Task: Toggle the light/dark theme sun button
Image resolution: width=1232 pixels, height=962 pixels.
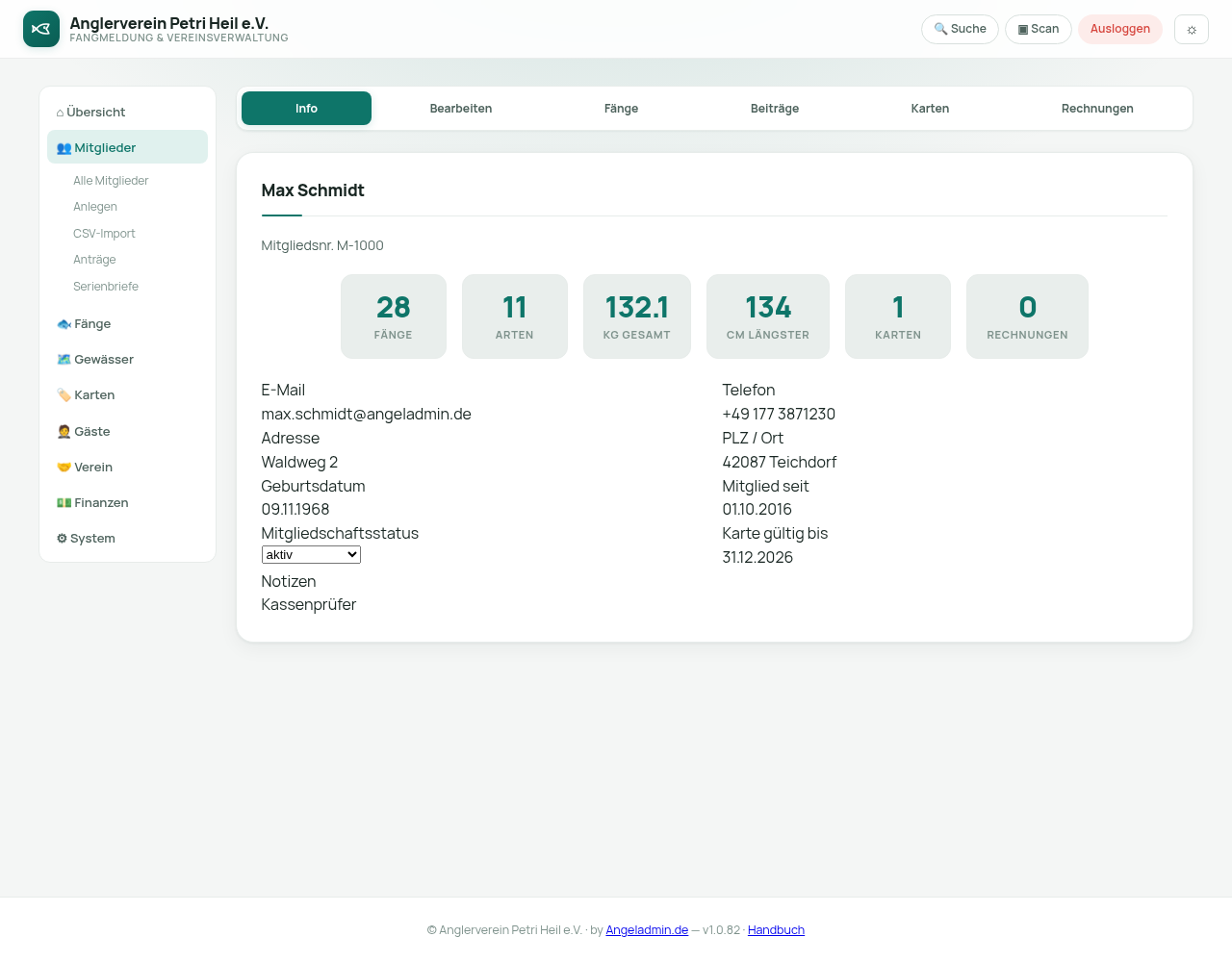Action: pyautogui.click(x=1192, y=29)
